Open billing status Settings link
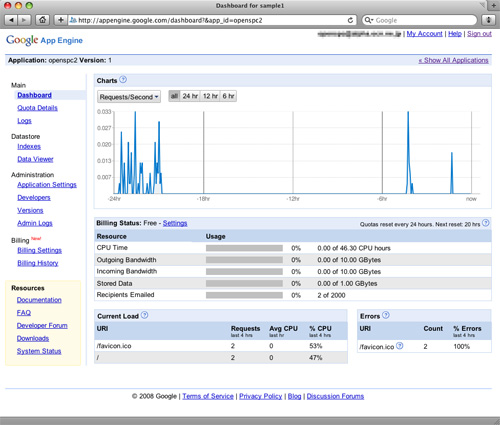 pyautogui.click(x=175, y=223)
